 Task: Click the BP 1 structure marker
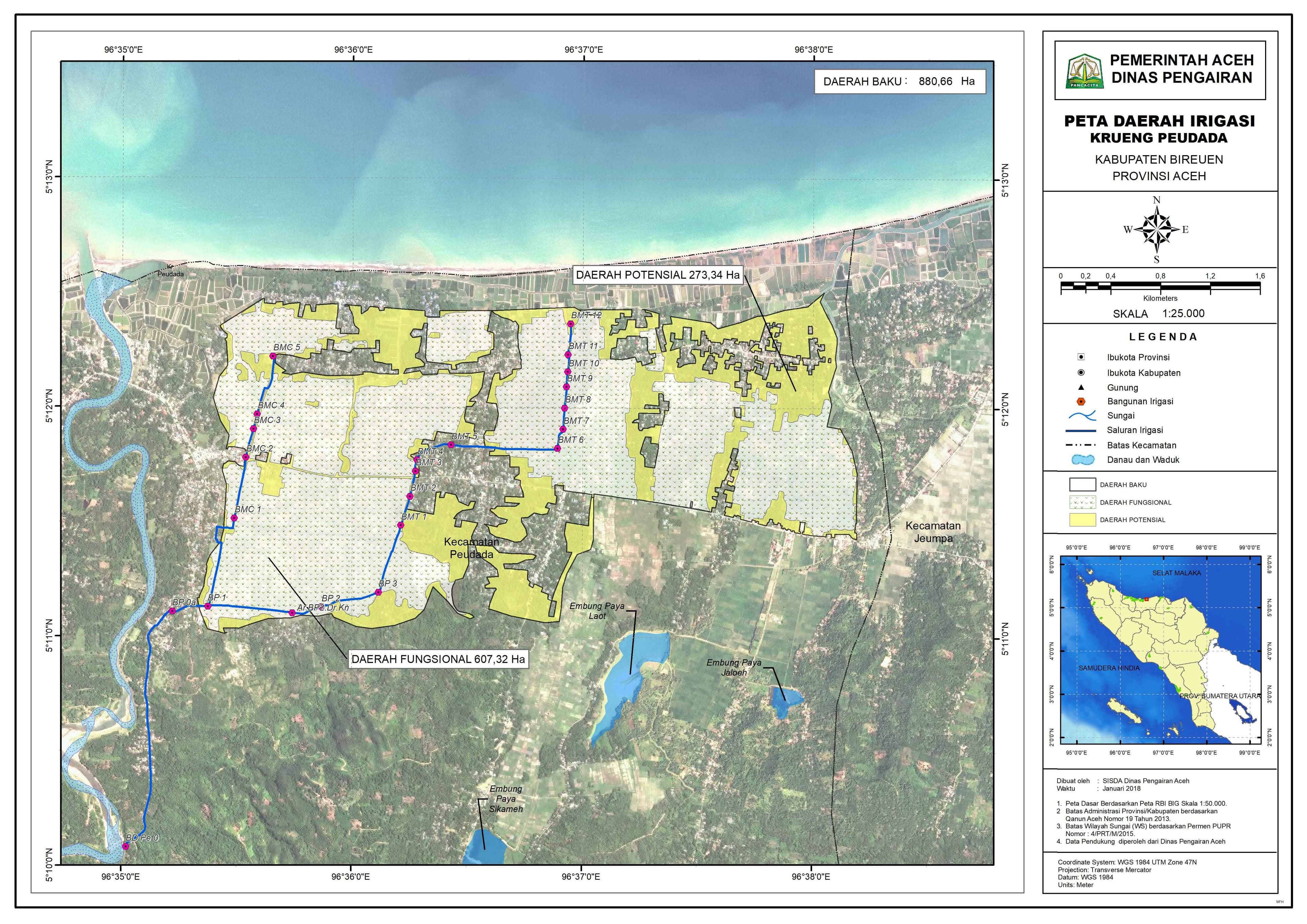tap(208, 607)
